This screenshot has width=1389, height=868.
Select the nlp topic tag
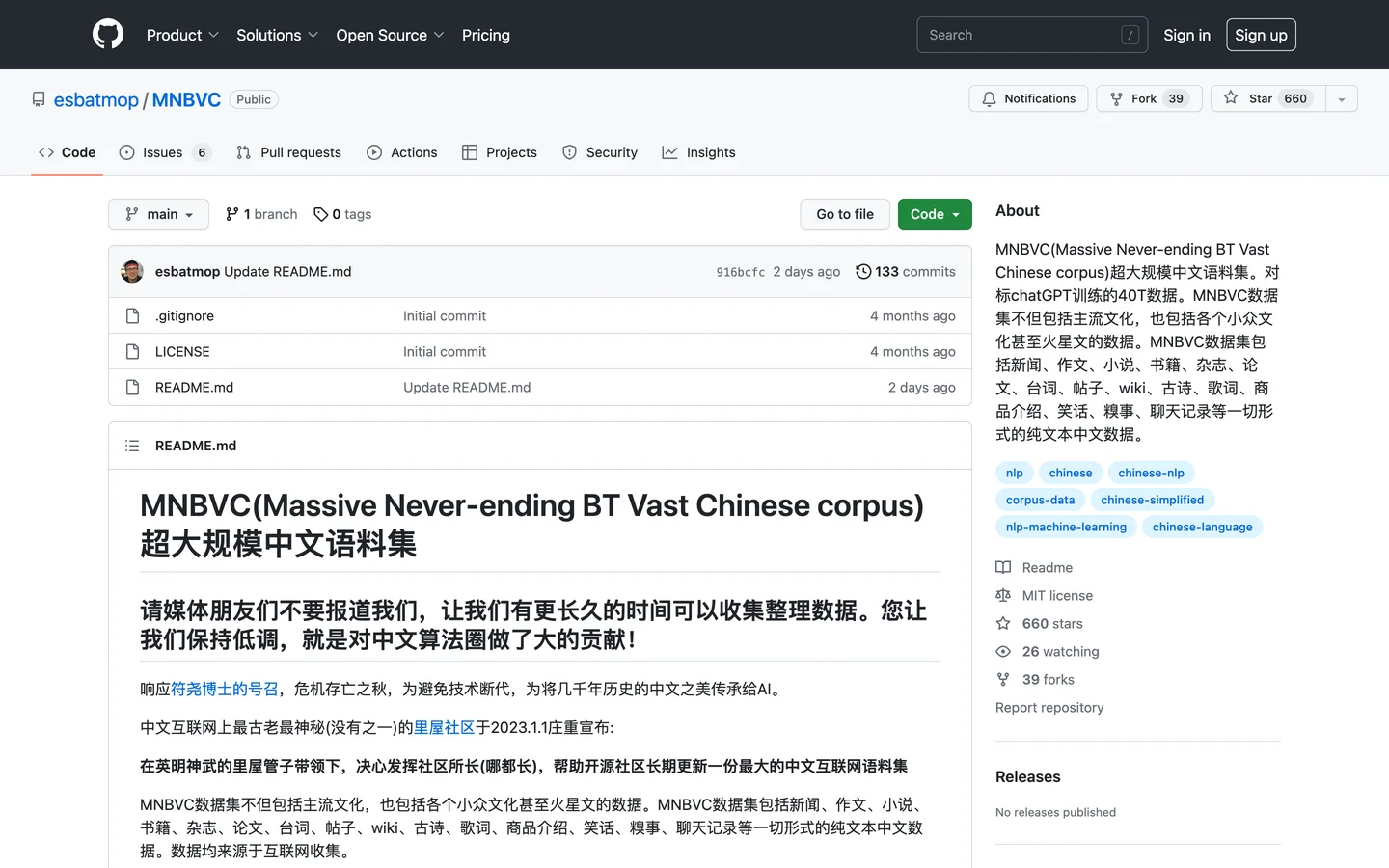[x=1015, y=473]
